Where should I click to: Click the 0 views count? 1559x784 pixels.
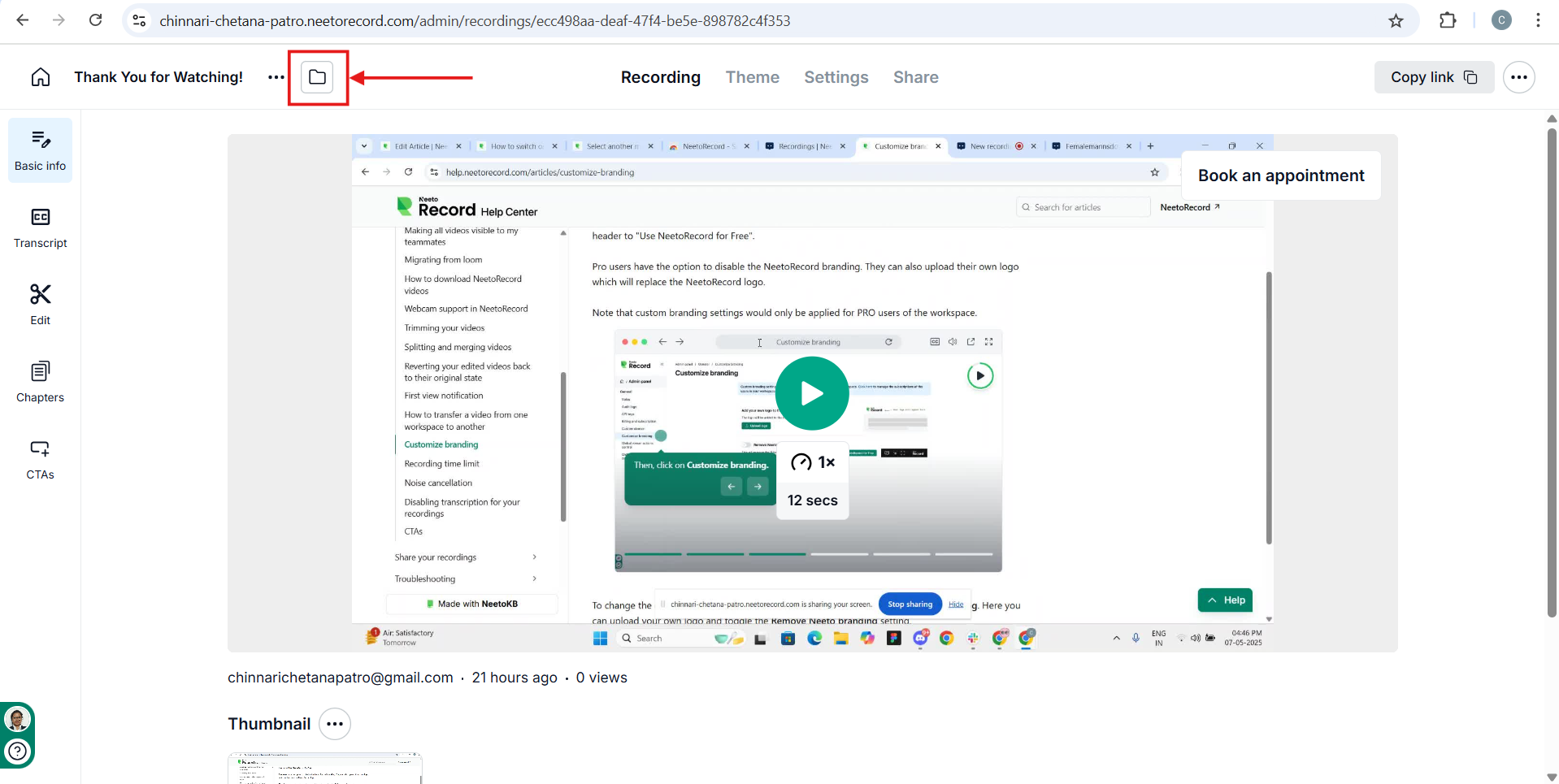(601, 678)
